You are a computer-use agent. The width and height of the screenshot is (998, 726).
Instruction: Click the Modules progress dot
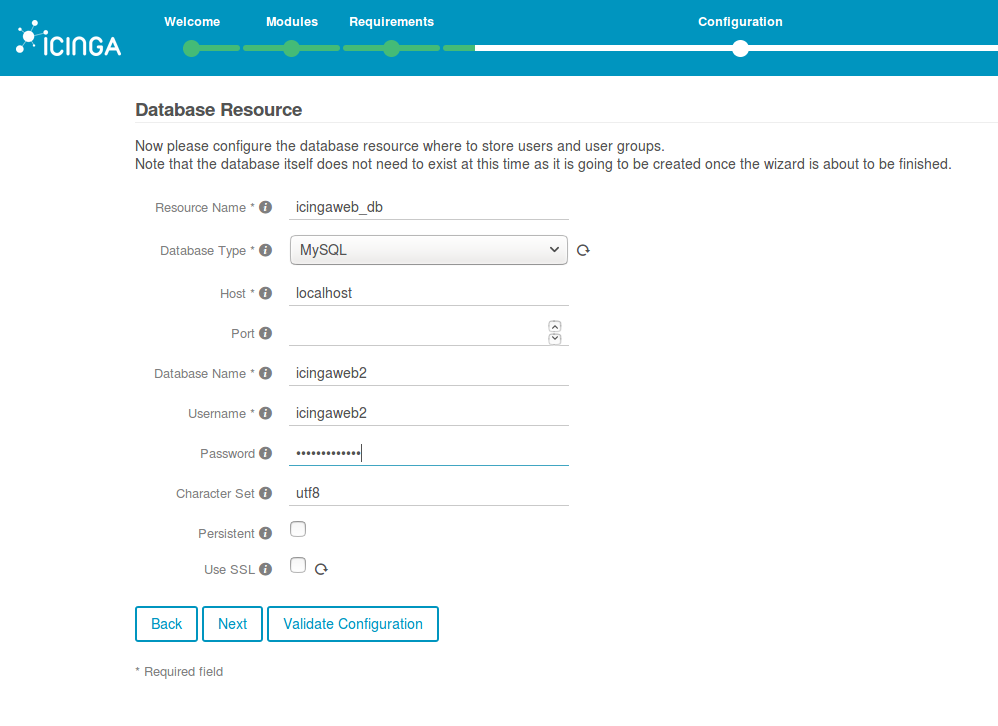292,48
